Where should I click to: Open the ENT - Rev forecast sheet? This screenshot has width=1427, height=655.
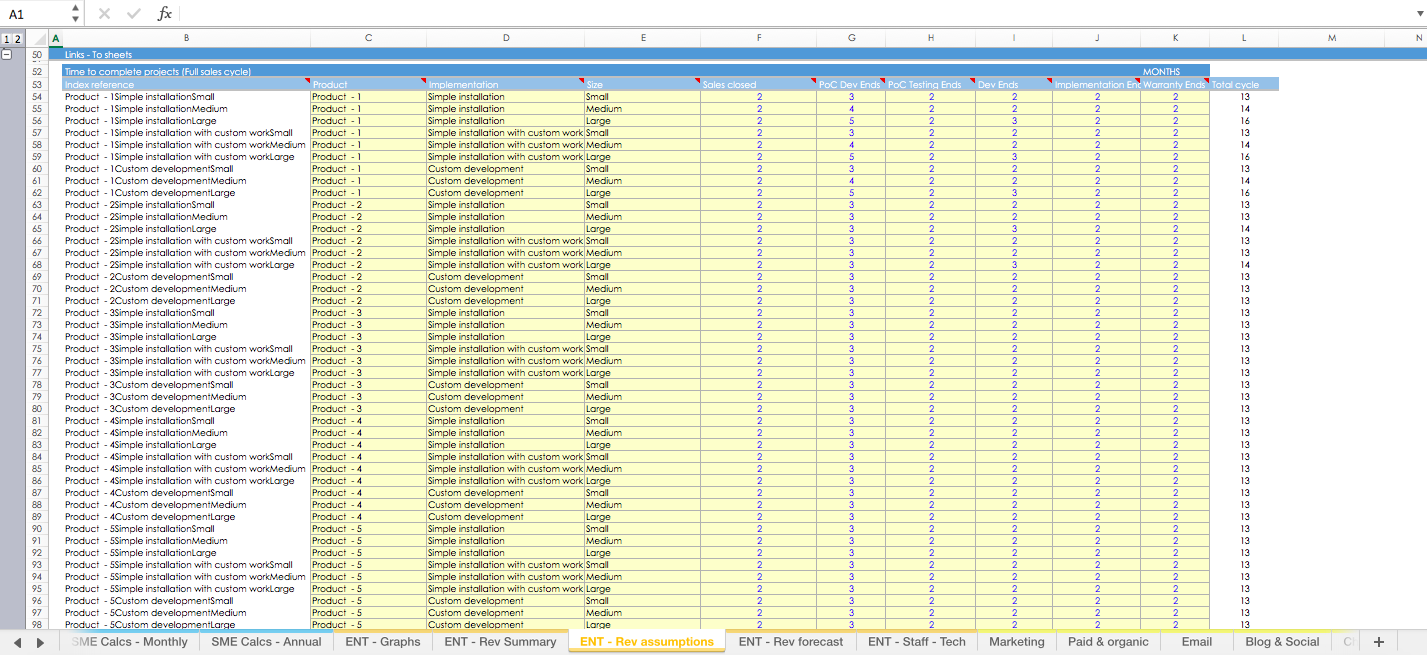click(x=791, y=642)
